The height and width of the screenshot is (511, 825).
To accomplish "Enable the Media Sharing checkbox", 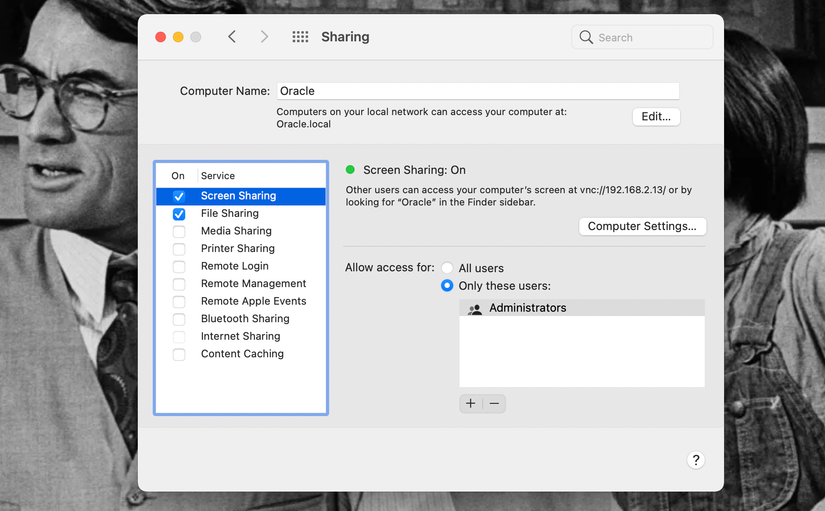I will (179, 232).
